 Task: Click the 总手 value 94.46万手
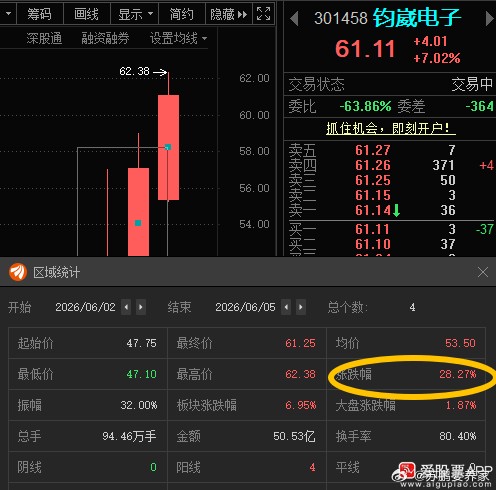click(129, 436)
